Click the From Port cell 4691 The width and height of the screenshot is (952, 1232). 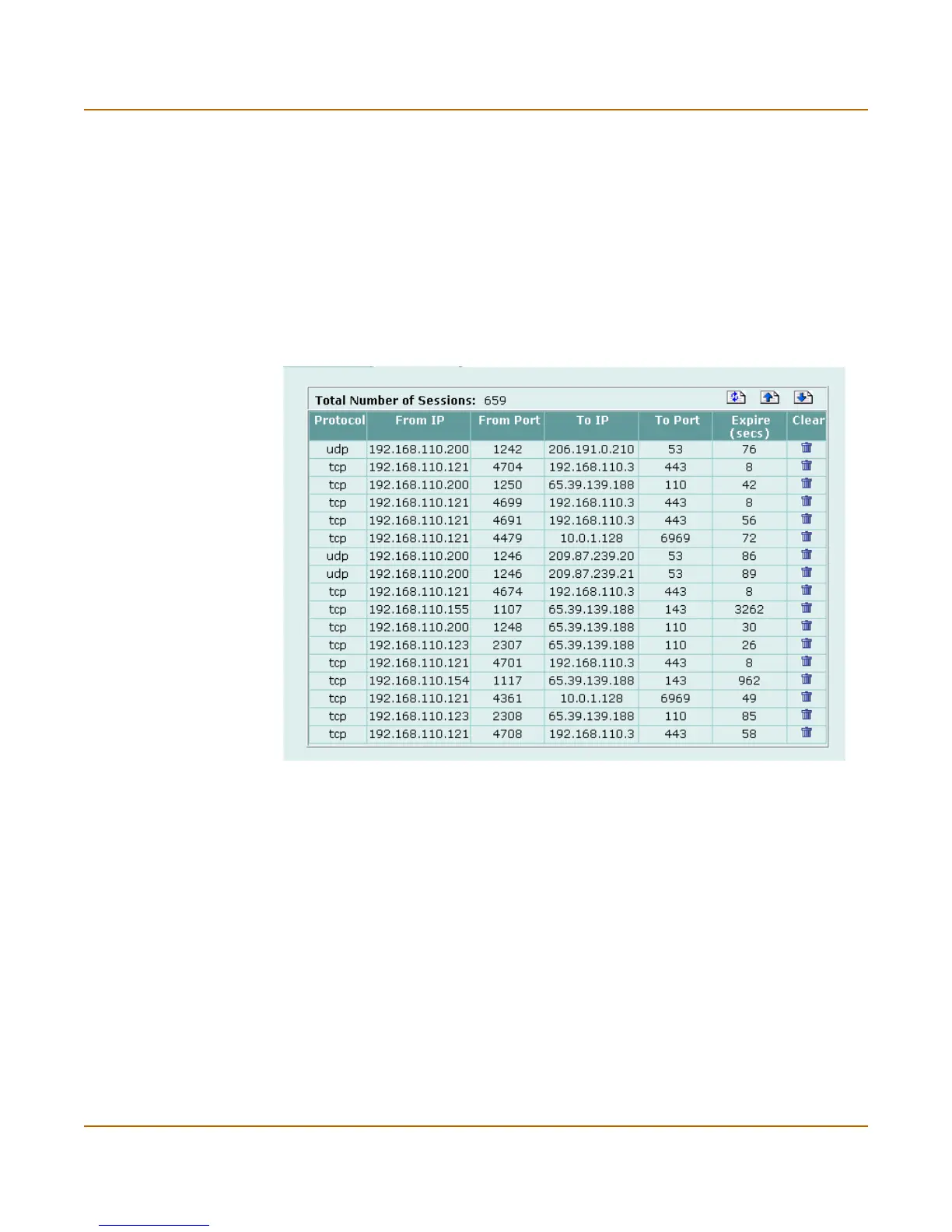click(x=507, y=520)
